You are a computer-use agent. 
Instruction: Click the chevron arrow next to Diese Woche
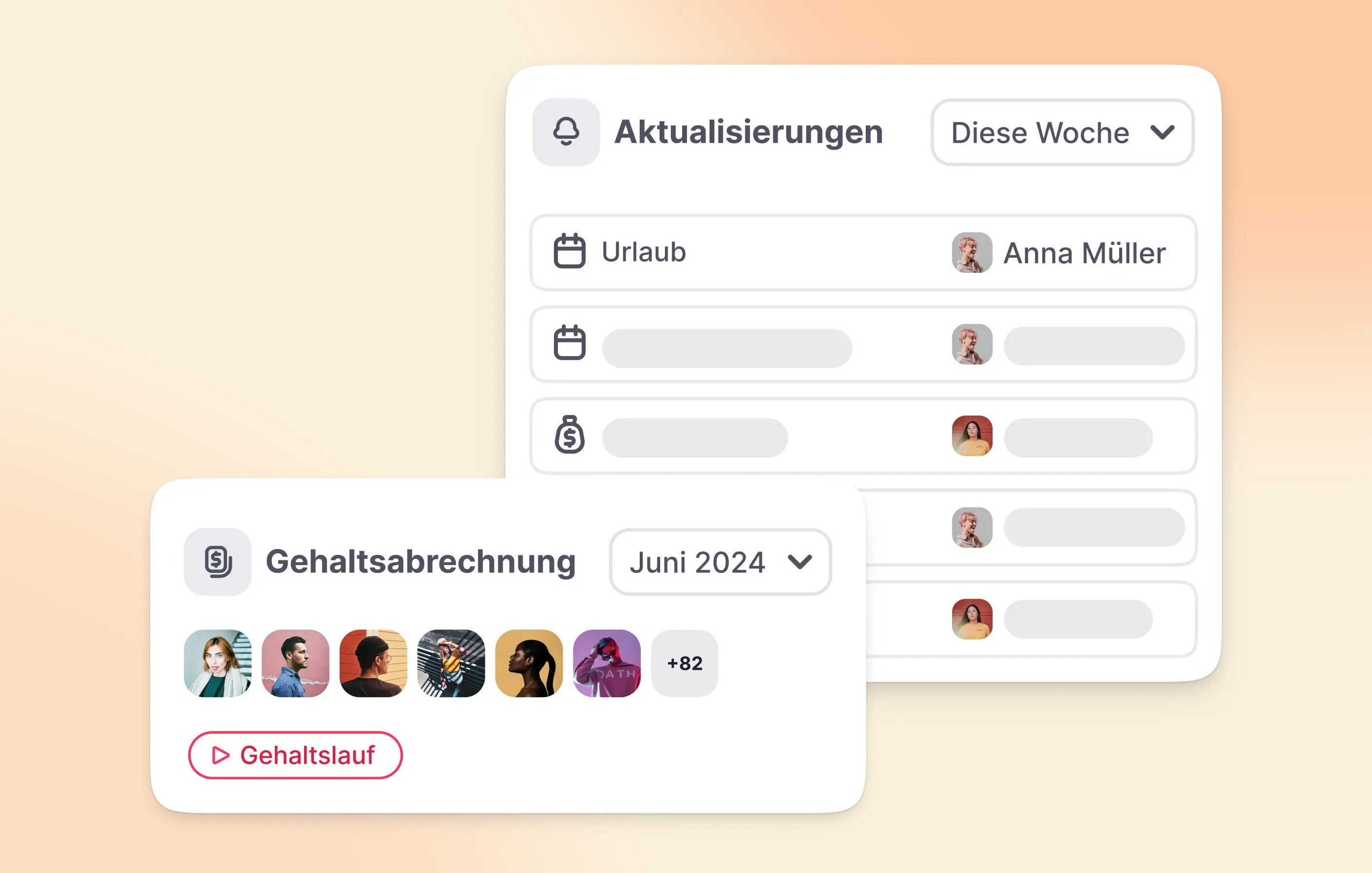click(x=1162, y=133)
